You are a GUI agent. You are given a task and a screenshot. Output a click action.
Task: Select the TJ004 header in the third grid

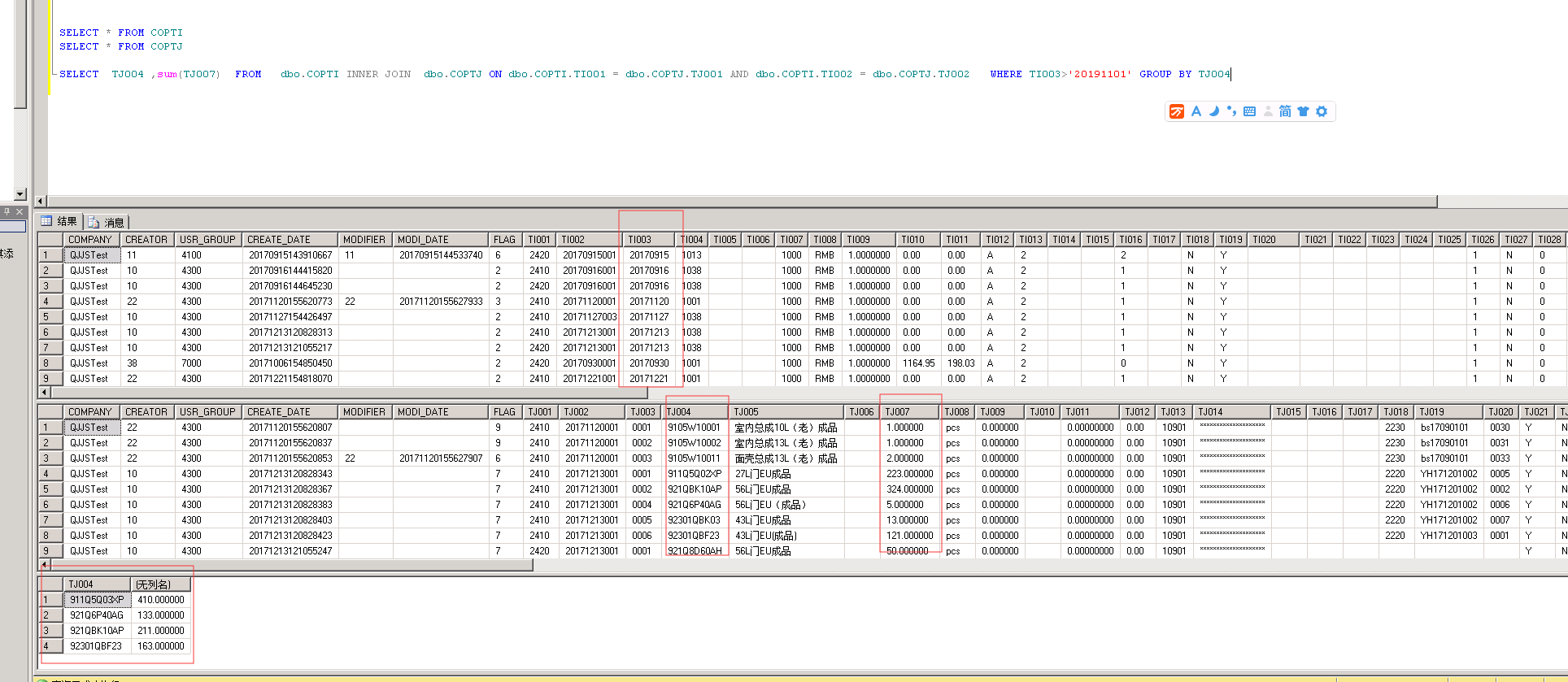click(x=97, y=584)
